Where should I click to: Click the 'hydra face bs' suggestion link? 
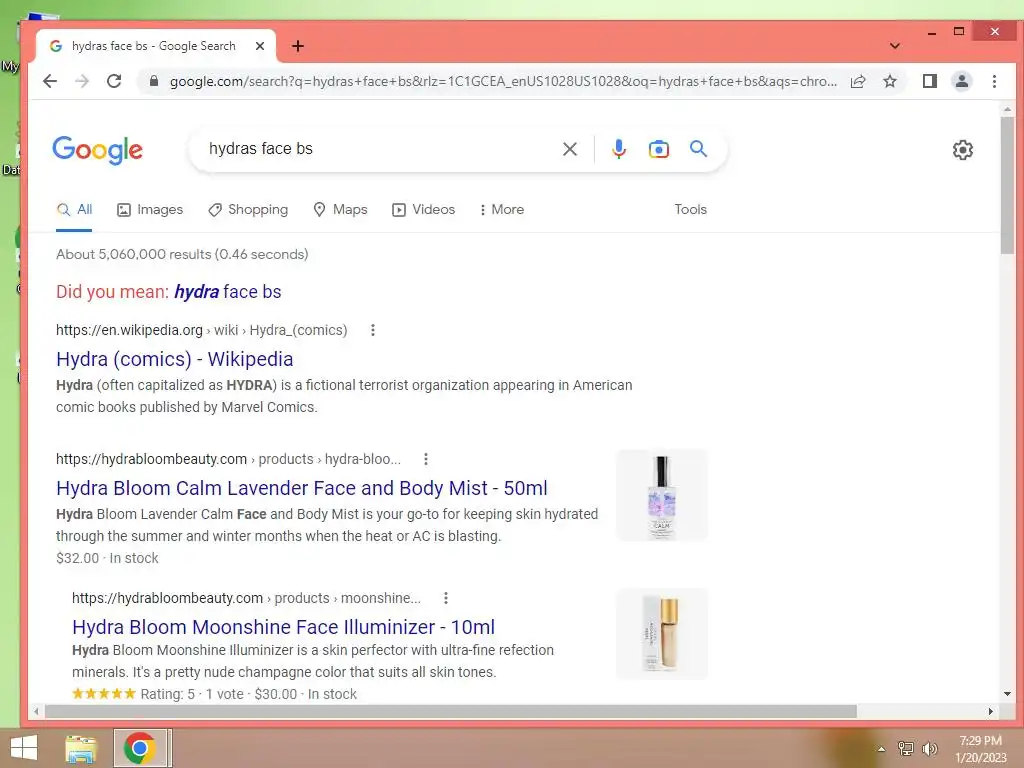pyautogui.click(x=227, y=291)
